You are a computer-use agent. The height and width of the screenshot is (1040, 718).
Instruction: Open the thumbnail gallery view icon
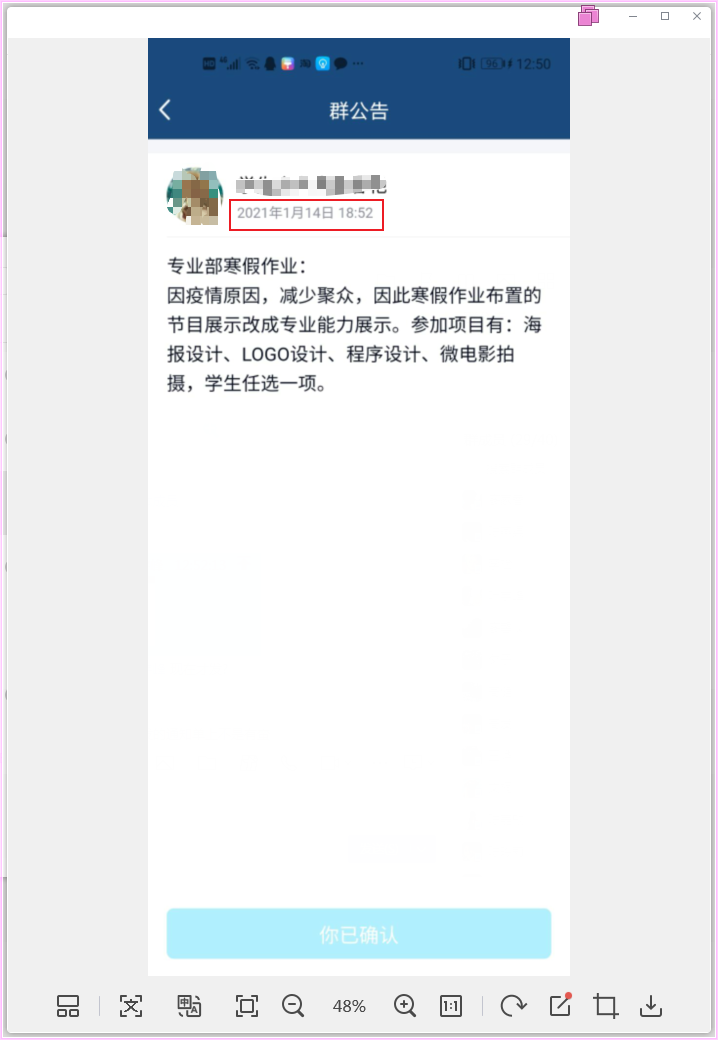click(68, 1006)
